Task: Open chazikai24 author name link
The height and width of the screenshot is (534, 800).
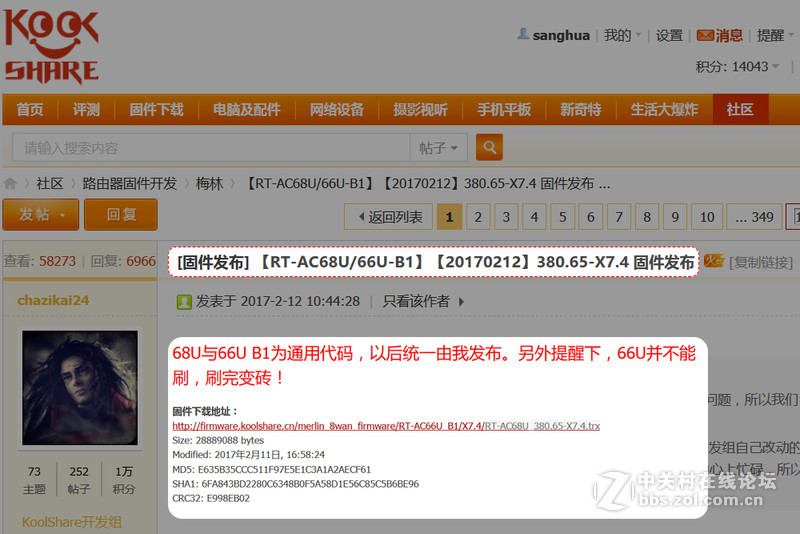Action: (x=53, y=300)
